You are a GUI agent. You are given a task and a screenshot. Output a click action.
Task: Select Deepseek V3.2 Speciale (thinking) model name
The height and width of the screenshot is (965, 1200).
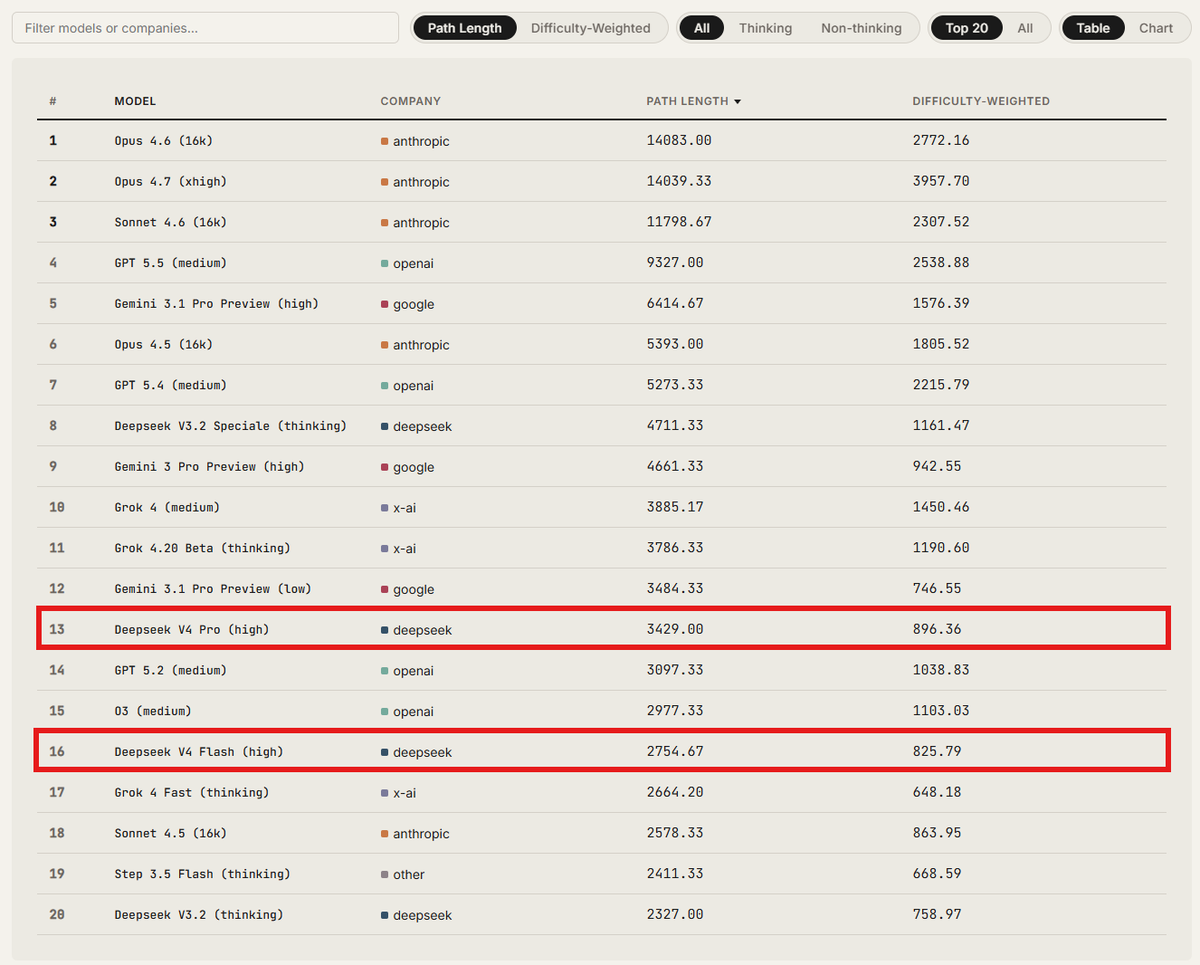(230, 426)
